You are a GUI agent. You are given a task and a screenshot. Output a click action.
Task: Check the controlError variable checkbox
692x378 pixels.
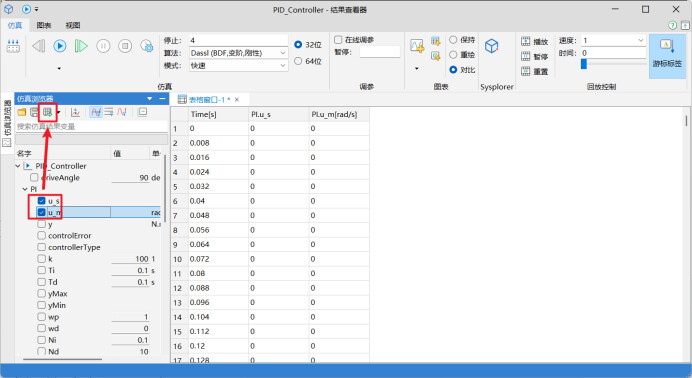41,236
